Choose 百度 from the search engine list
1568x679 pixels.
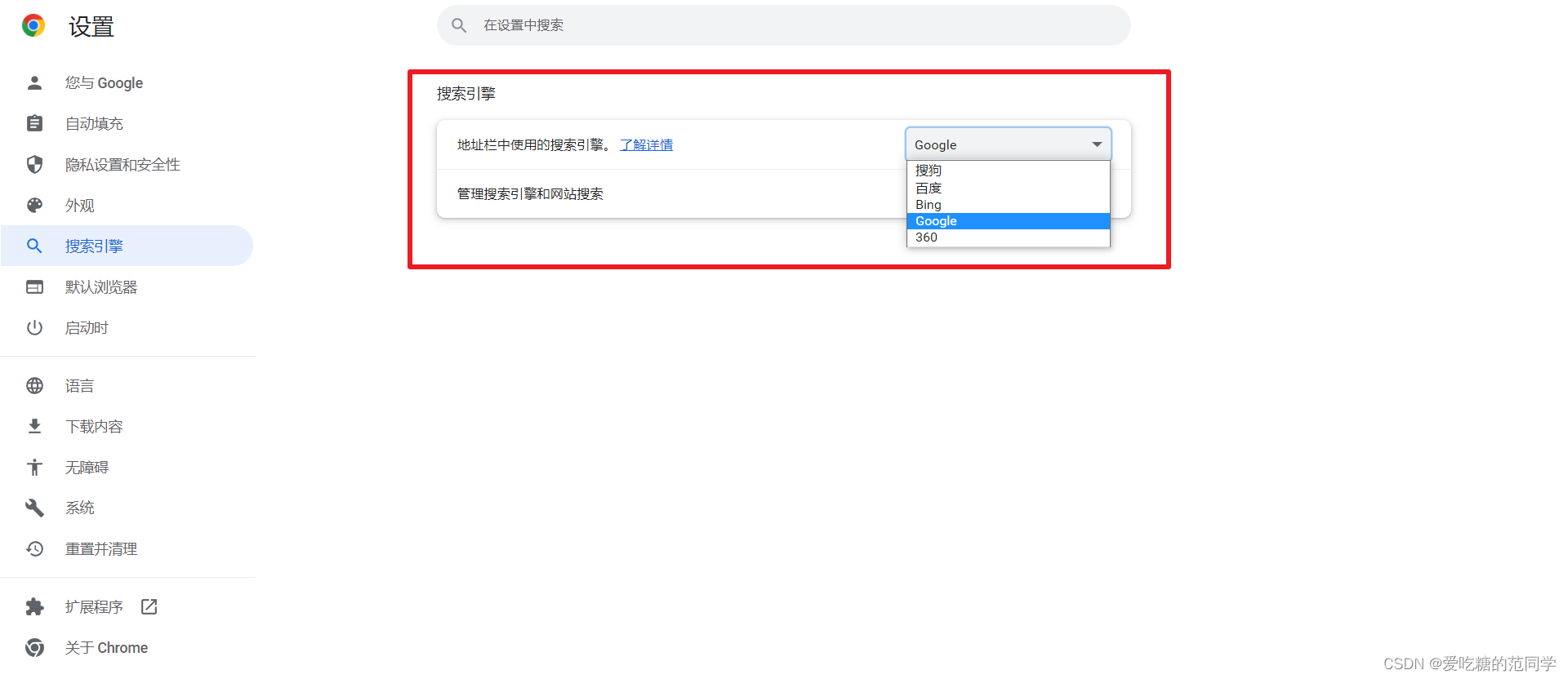(1008, 188)
